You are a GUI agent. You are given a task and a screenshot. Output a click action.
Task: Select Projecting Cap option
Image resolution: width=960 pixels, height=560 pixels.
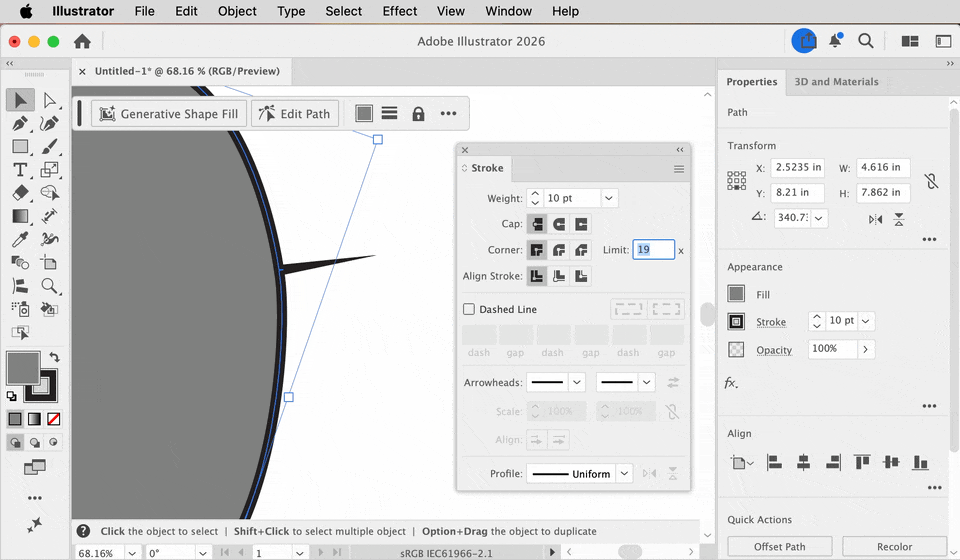point(581,224)
